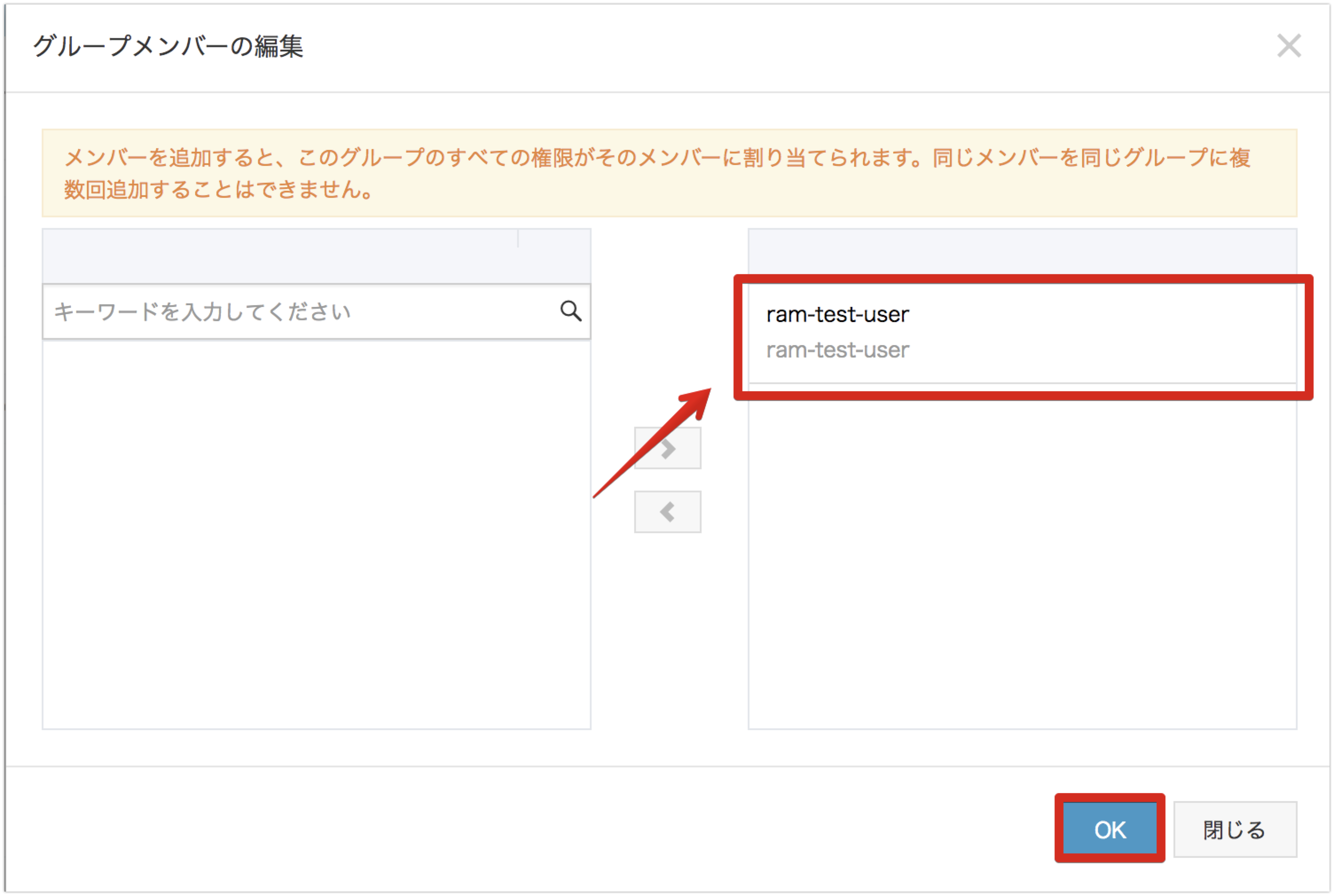1334x896 pixels.
Task: Click the magnifier search icon
Action: pyautogui.click(x=570, y=311)
